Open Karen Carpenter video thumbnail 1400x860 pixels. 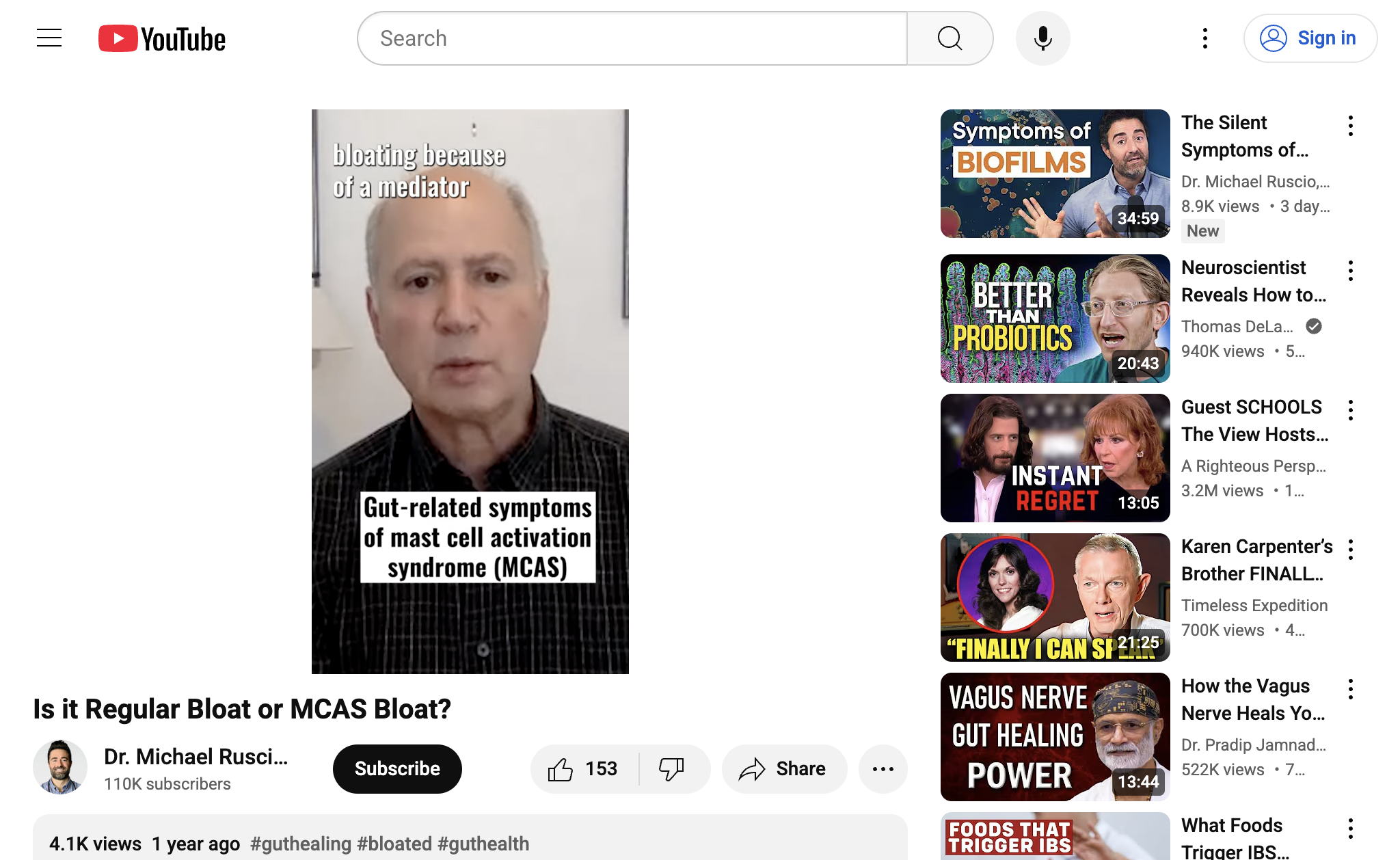1055,597
